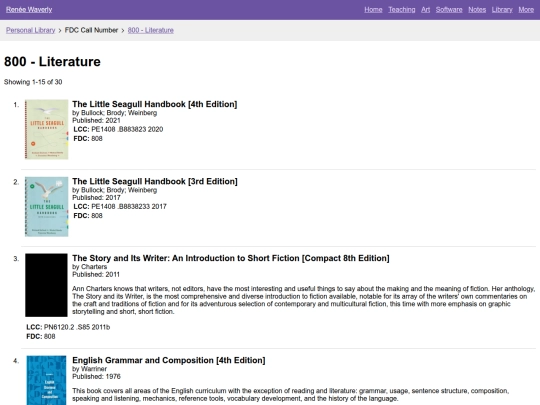
Task: Click the 800 - Literature page heading
Action: pos(52,62)
